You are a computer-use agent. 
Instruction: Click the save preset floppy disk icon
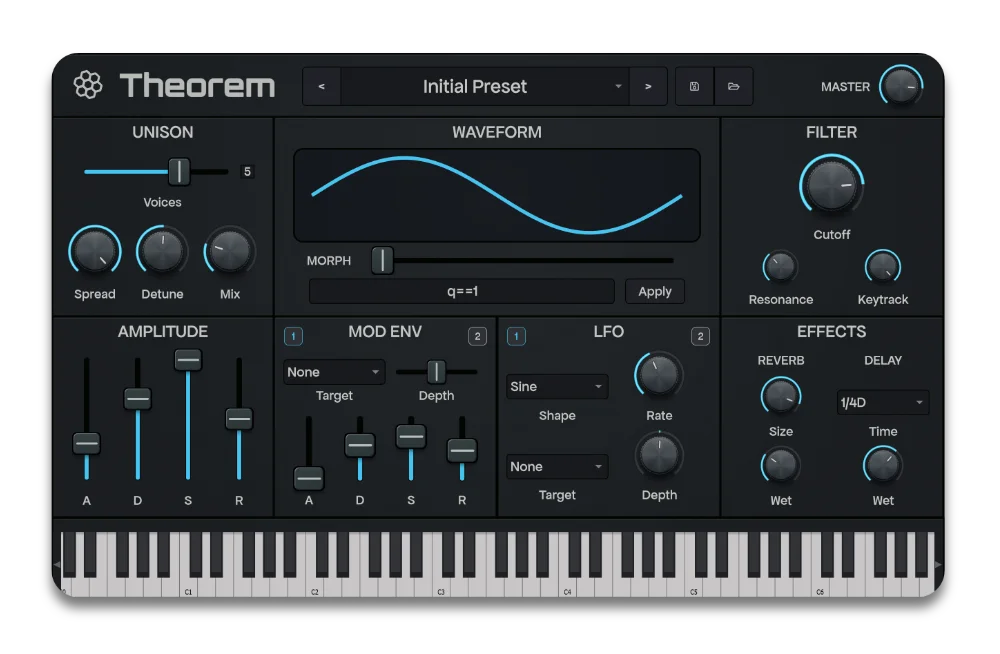coord(694,87)
